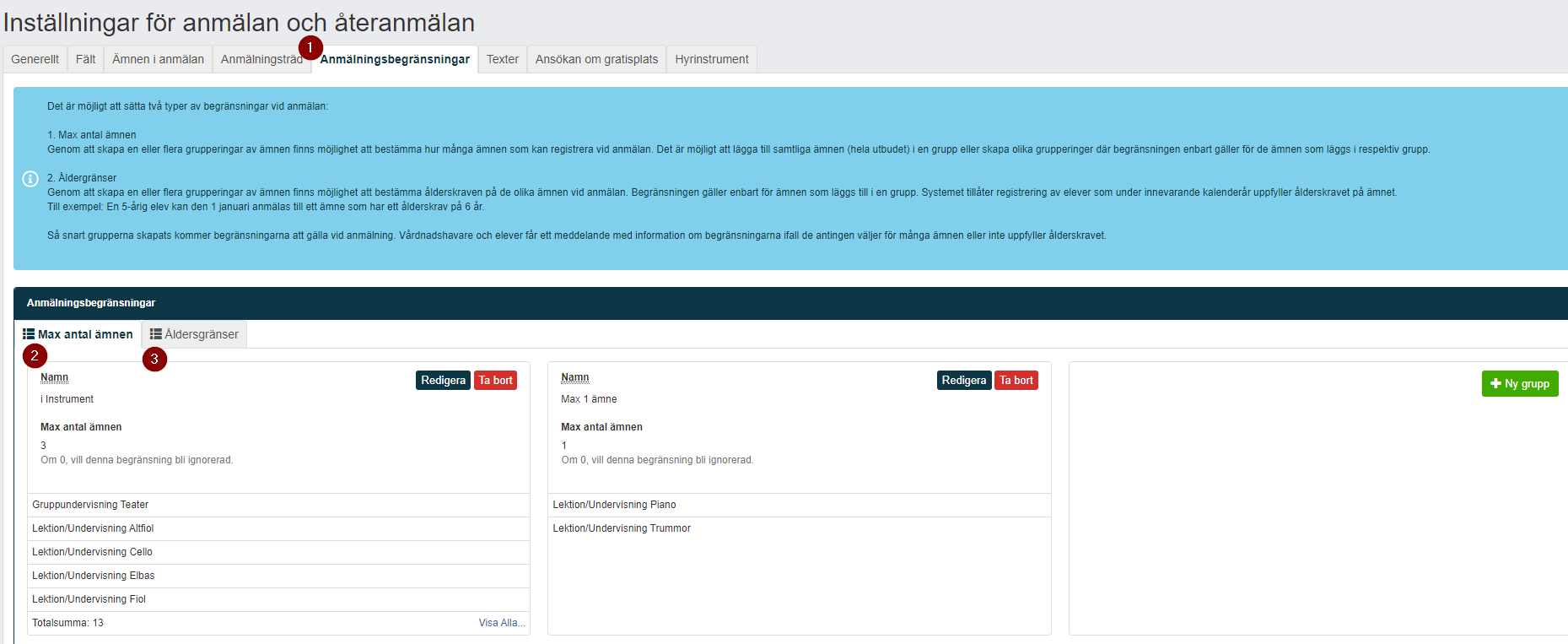Open the Ämnen i anmälan tab
The width and height of the screenshot is (1568, 644).
pyautogui.click(x=158, y=59)
